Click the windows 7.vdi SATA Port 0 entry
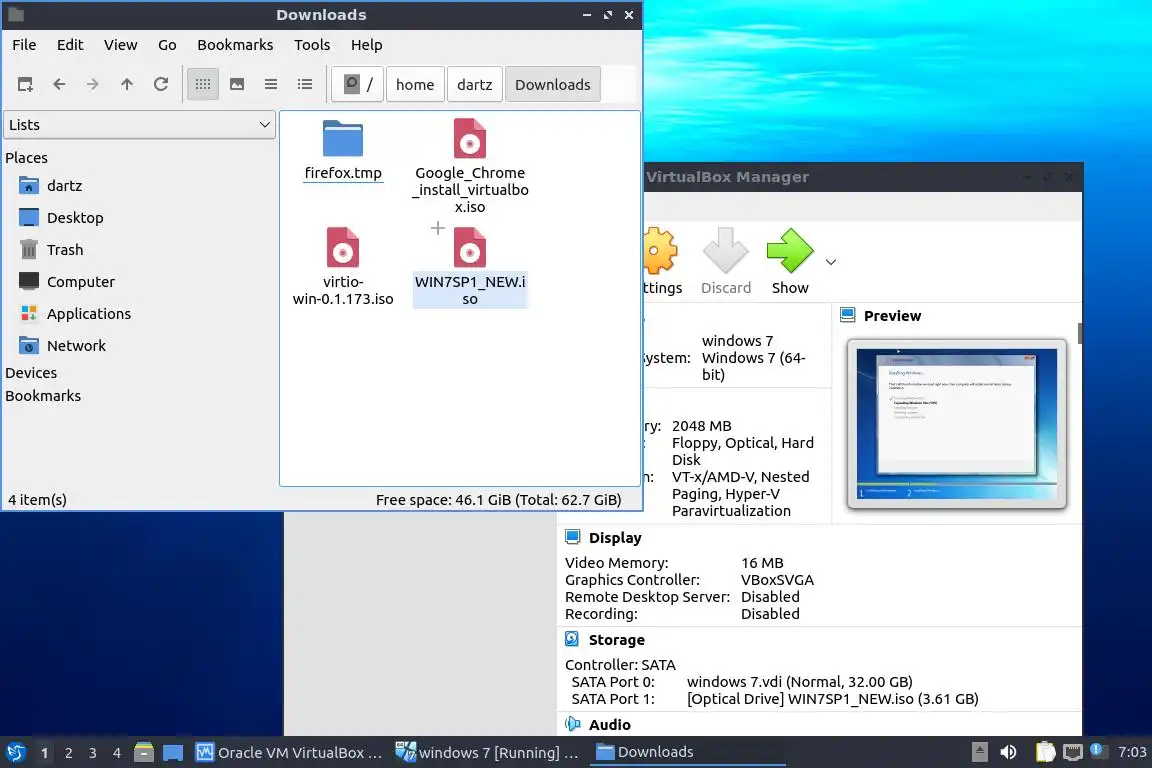 click(x=799, y=682)
